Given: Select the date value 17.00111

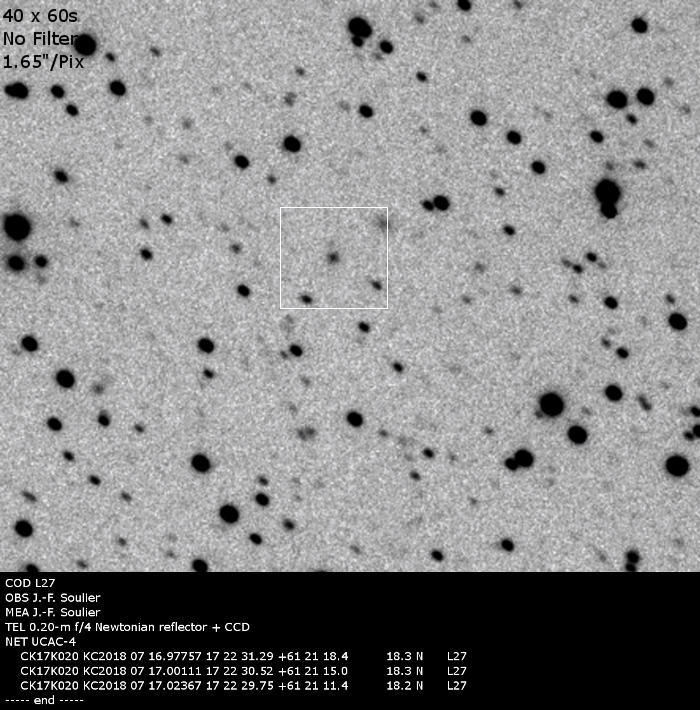Looking at the screenshot, I should tap(175, 671).
